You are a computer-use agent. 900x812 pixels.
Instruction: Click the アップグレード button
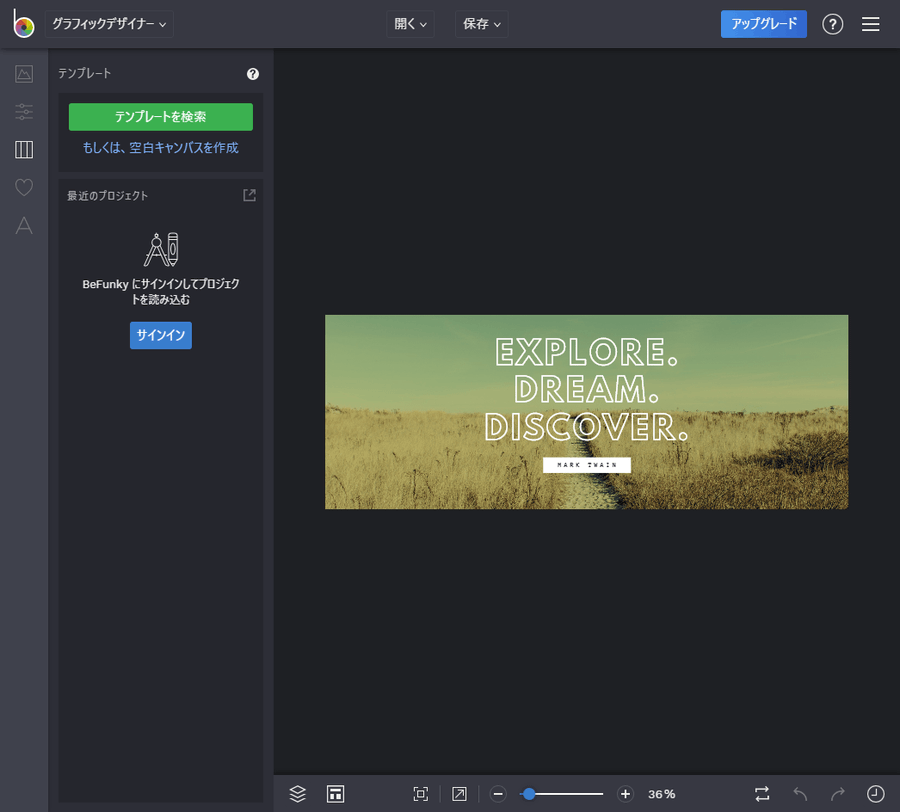pyautogui.click(x=763, y=24)
